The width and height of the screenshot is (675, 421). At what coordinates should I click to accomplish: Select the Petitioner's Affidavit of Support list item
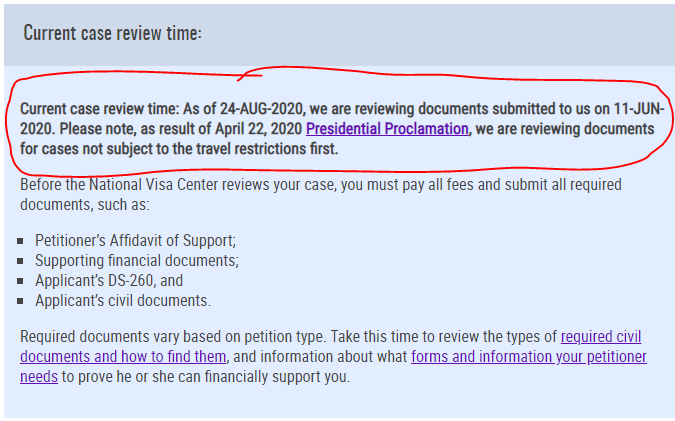click(x=136, y=241)
